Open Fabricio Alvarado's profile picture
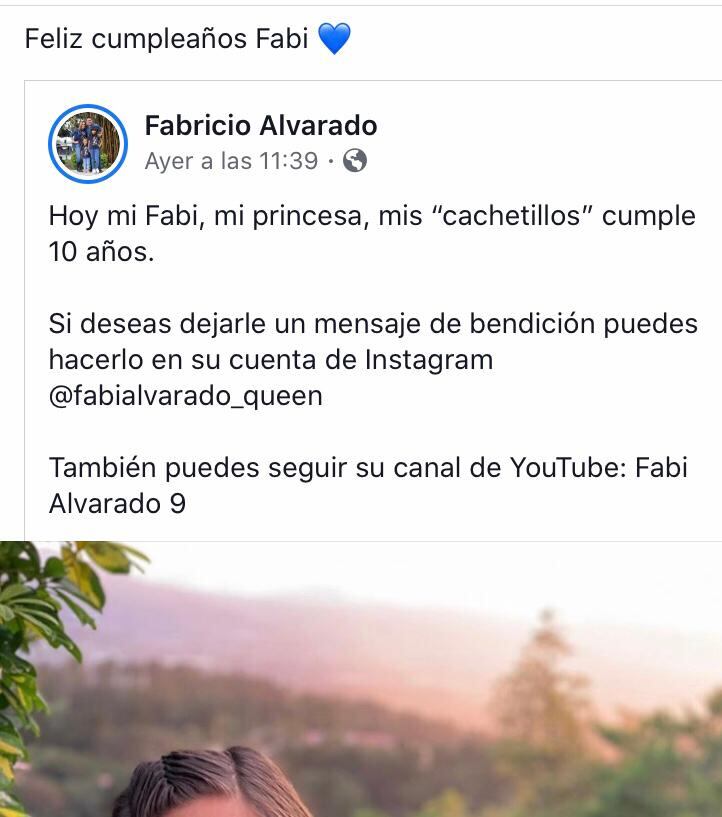The image size is (722, 817). pos(88,144)
